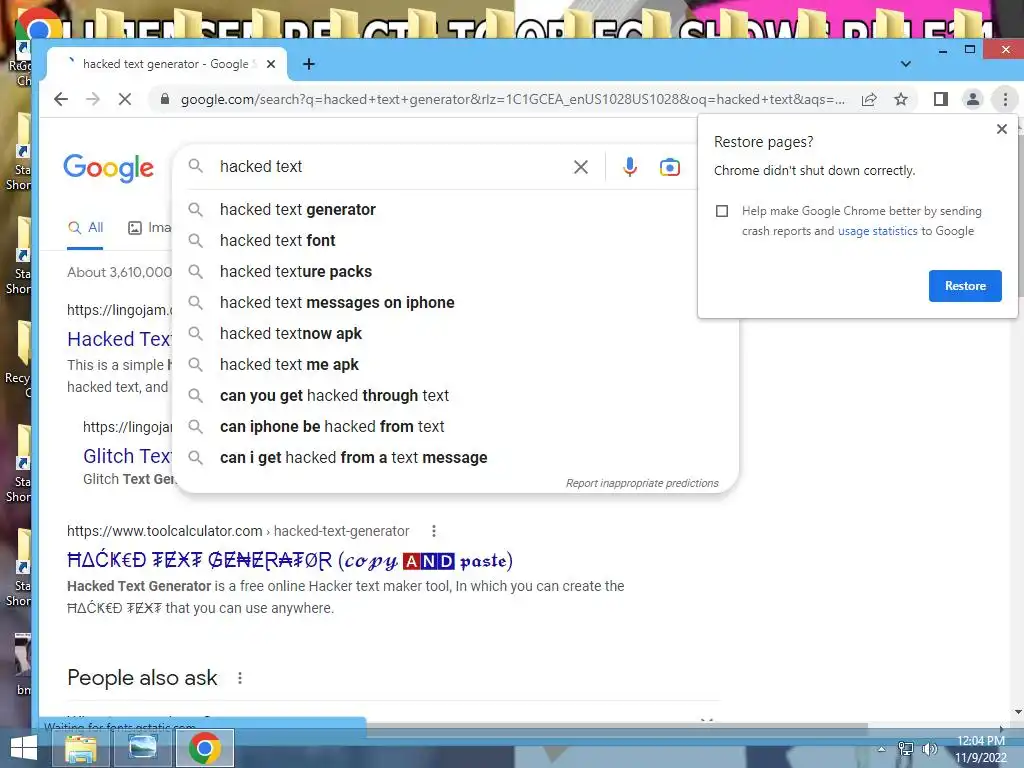Click the address bar URL
The width and height of the screenshot is (1024, 768).
(x=513, y=99)
